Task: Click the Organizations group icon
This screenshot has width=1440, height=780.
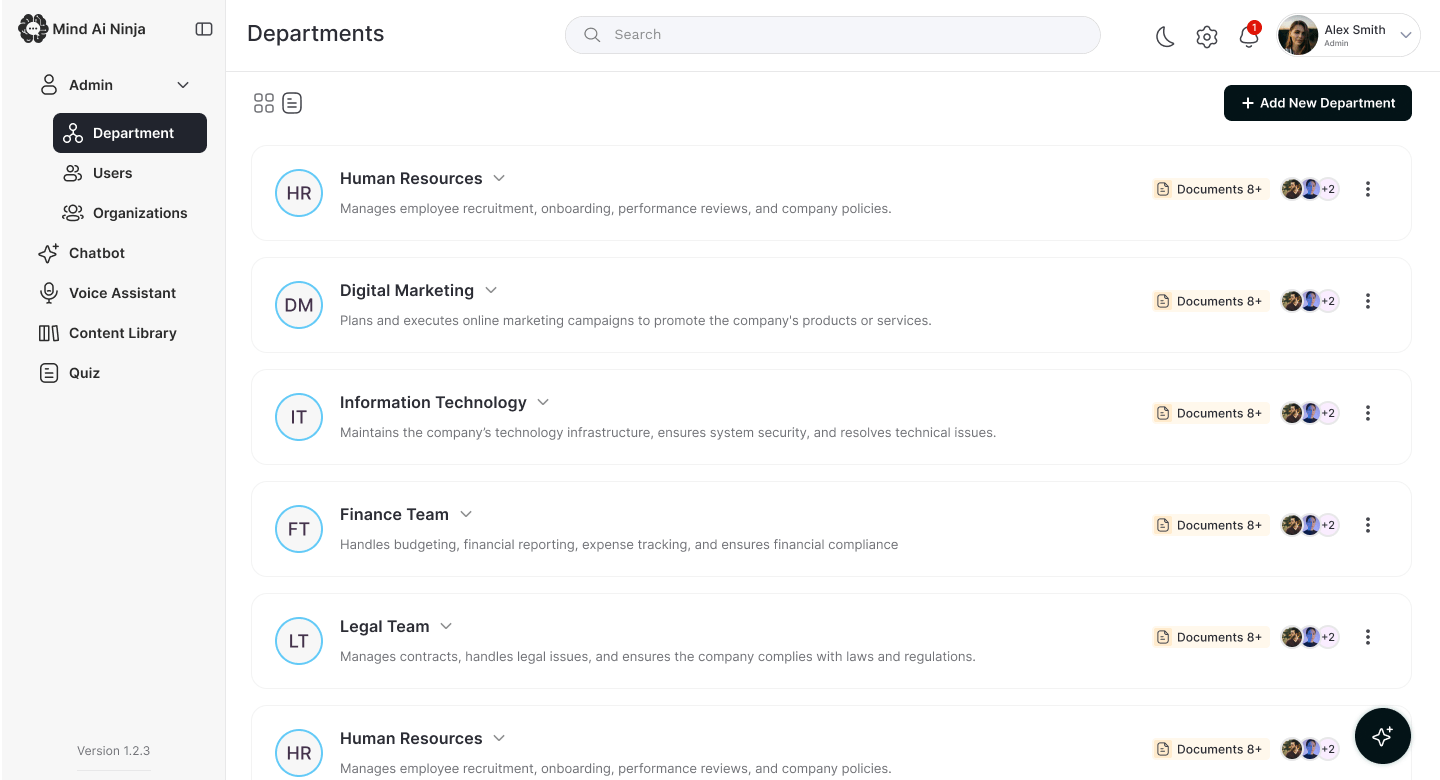Action: 72,213
